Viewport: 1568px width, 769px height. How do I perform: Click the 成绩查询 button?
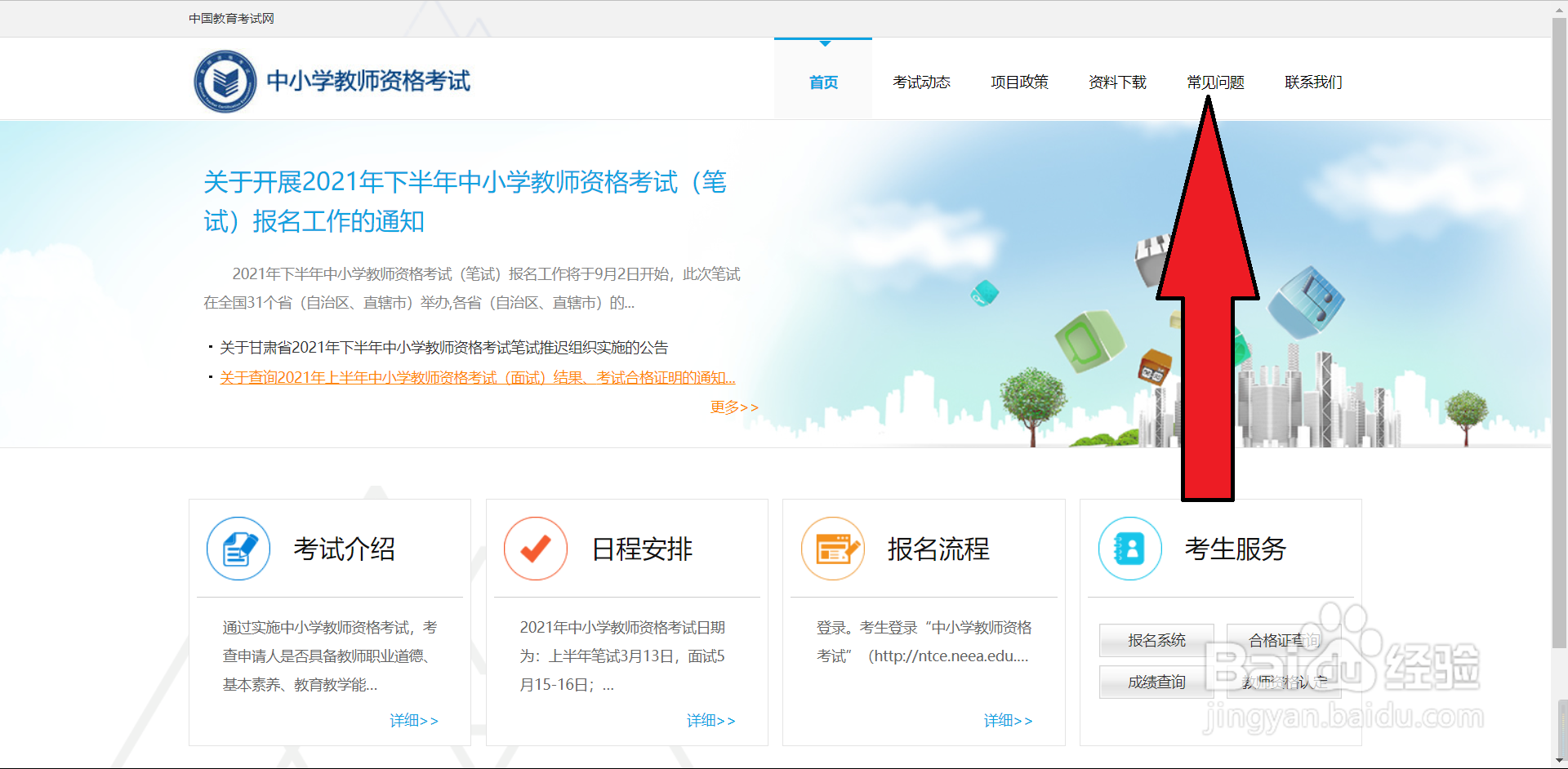coord(1156,682)
